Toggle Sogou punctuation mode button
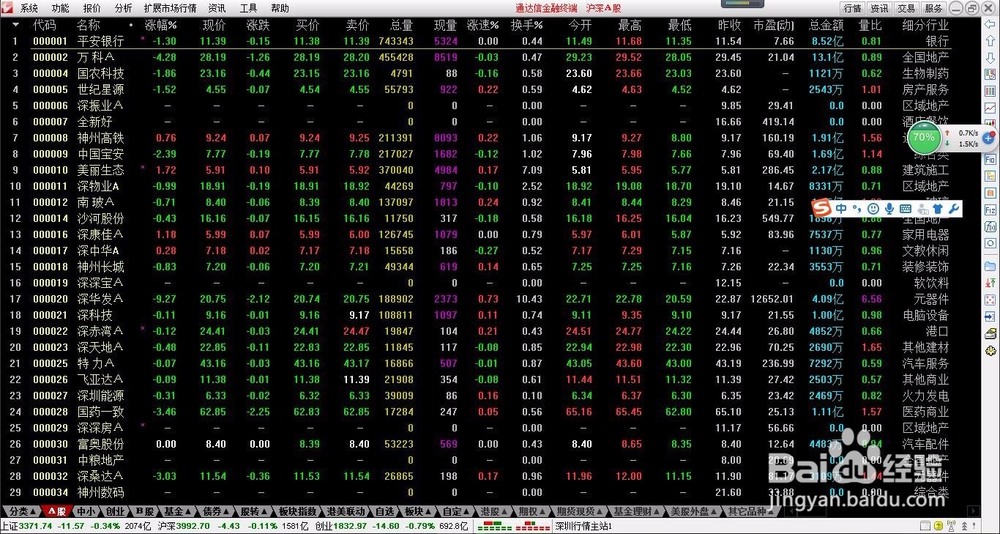Screen dimensions: 1000x534 point(857,209)
